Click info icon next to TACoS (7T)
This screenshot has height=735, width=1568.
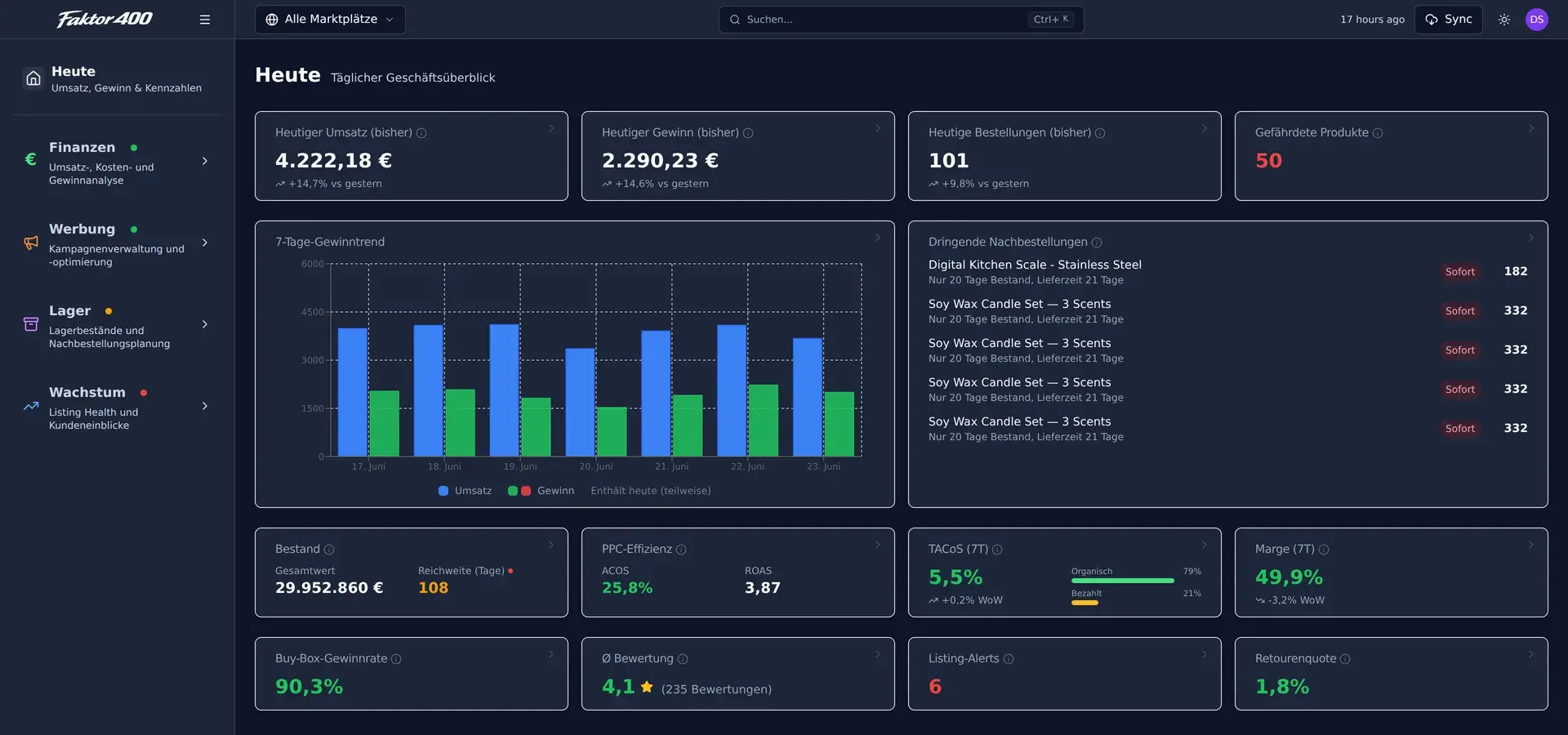click(x=997, y=550)
